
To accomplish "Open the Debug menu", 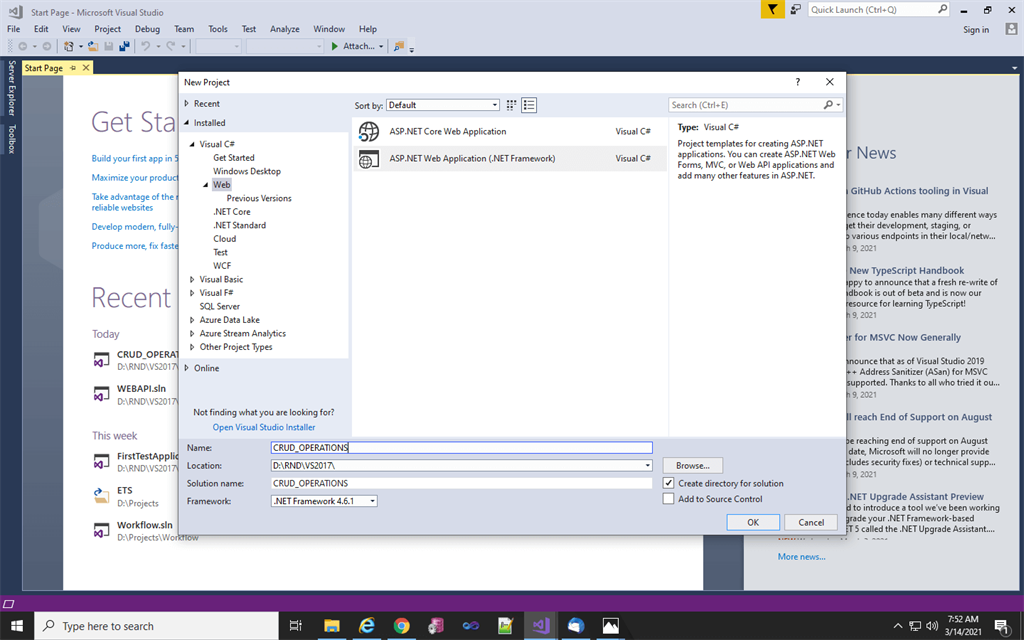I will click(x=147, y=28).
